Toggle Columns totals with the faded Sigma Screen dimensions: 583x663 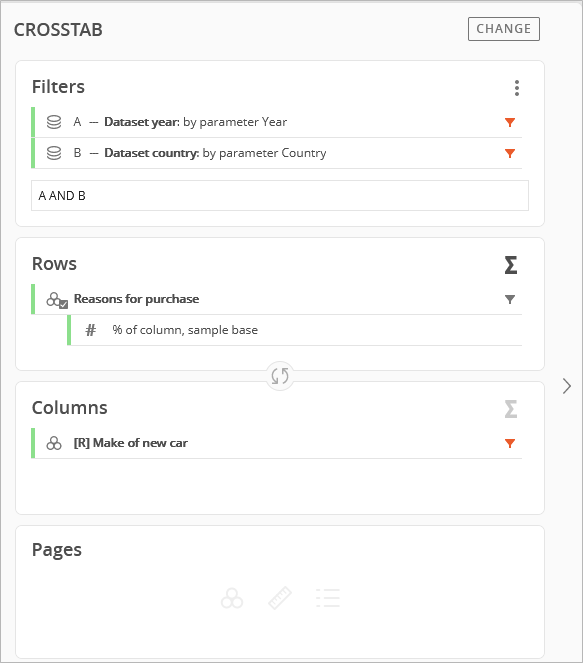pos(511,409)
